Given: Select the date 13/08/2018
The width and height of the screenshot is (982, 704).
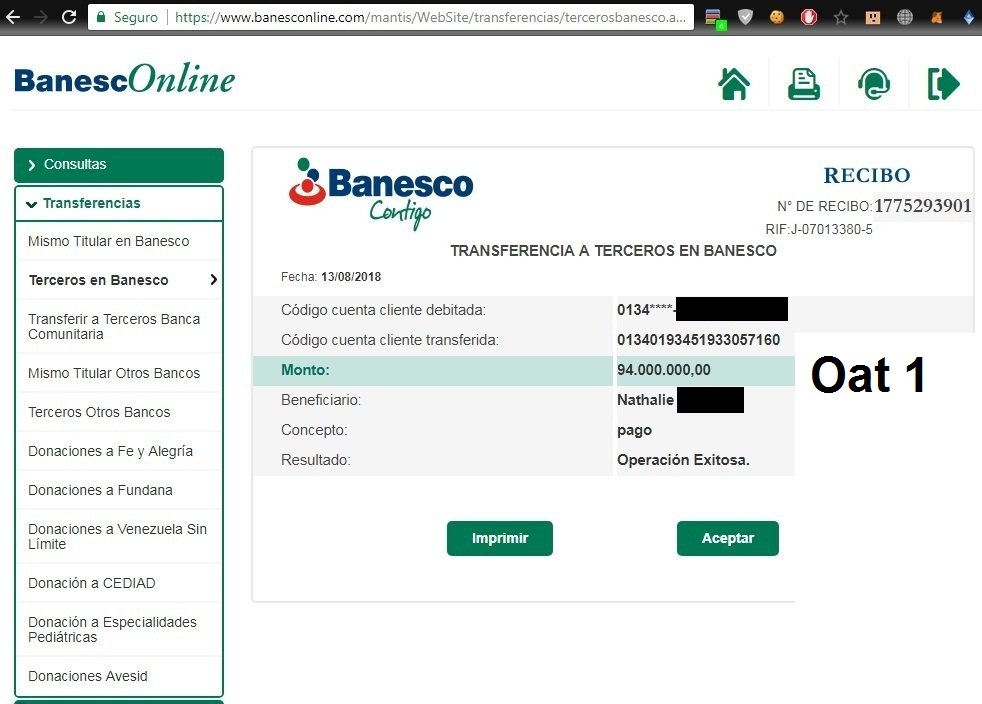Looking at the screenshot, I should pos(351,277).
